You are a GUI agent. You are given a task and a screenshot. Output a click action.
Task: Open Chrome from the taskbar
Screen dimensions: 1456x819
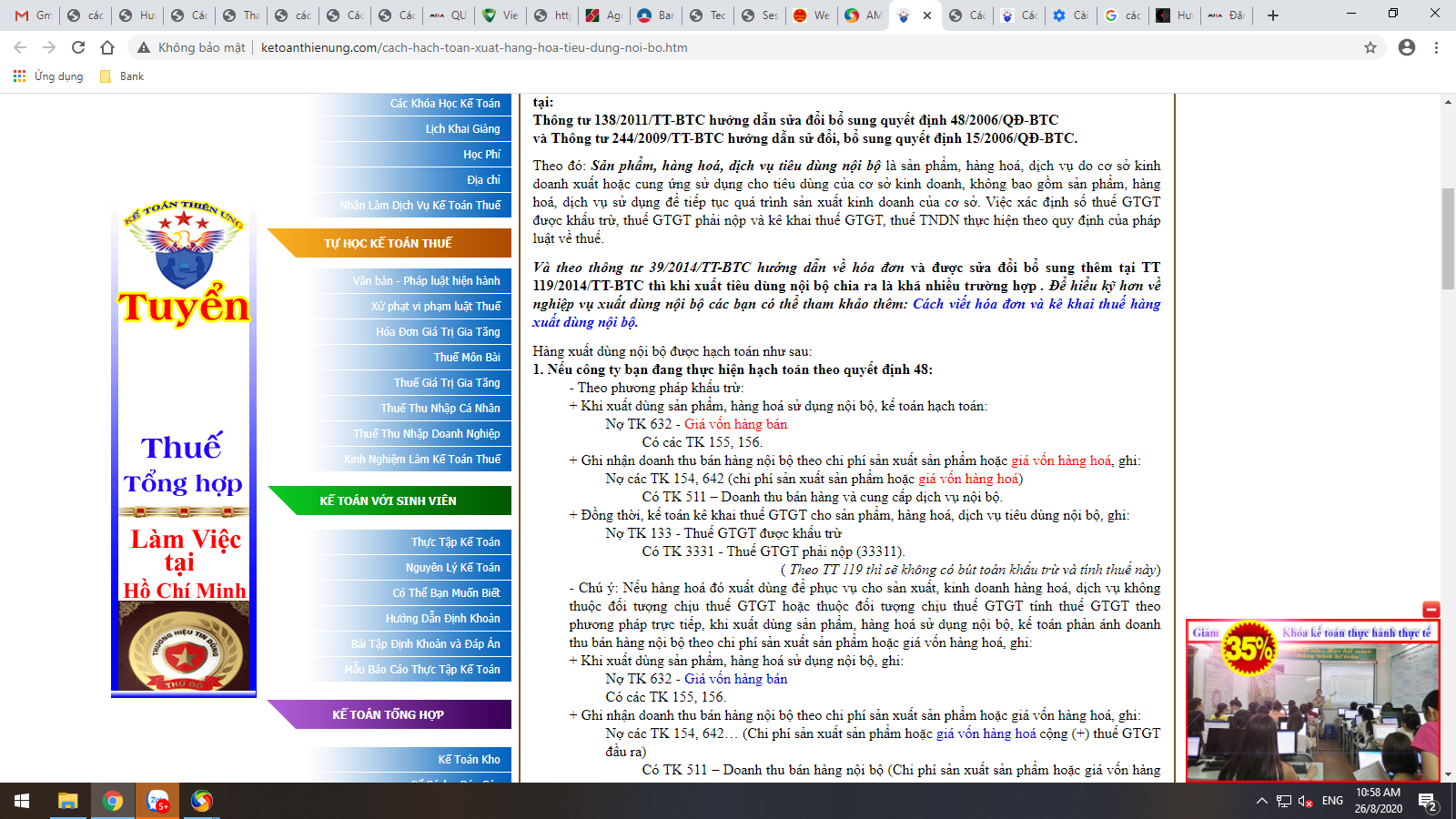pyautogui.click(x=113, y=801)
